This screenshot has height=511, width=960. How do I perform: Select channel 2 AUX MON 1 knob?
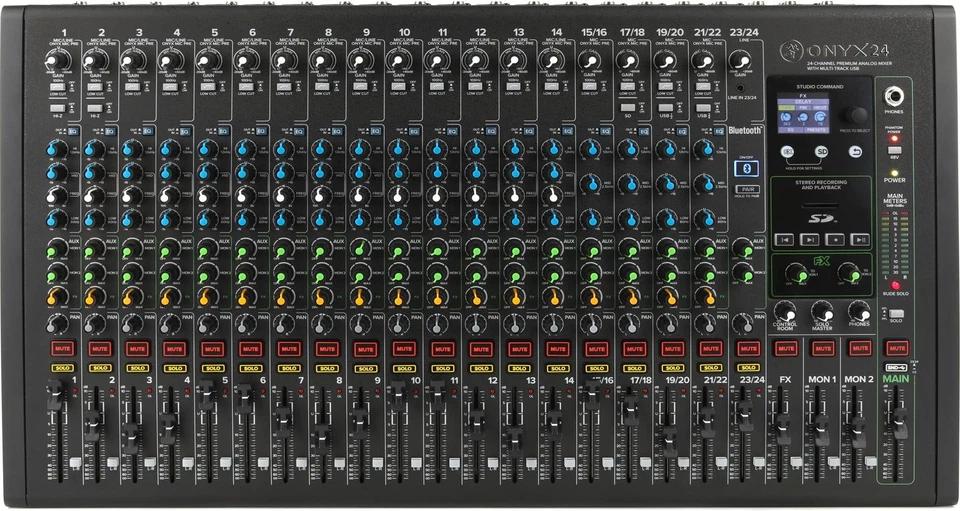point(94,249)
